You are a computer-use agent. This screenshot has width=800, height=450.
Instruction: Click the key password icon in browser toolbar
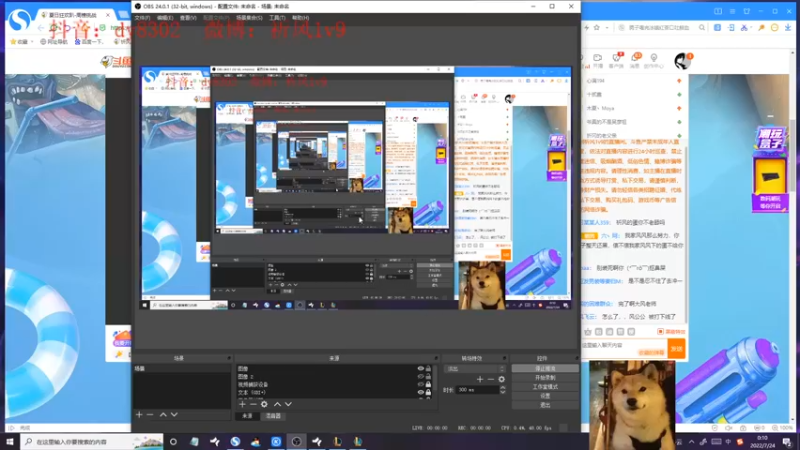[762, 28]
